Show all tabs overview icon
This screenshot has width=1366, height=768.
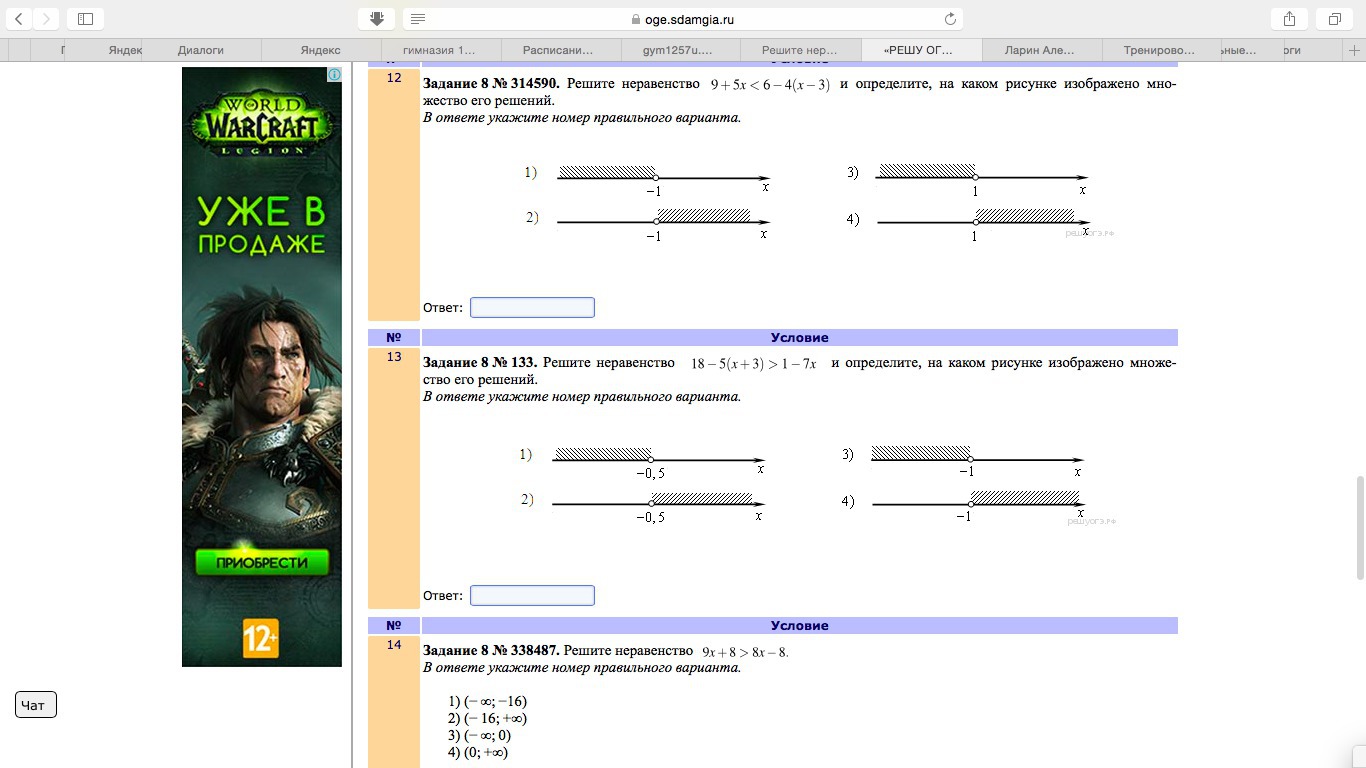1334,19
